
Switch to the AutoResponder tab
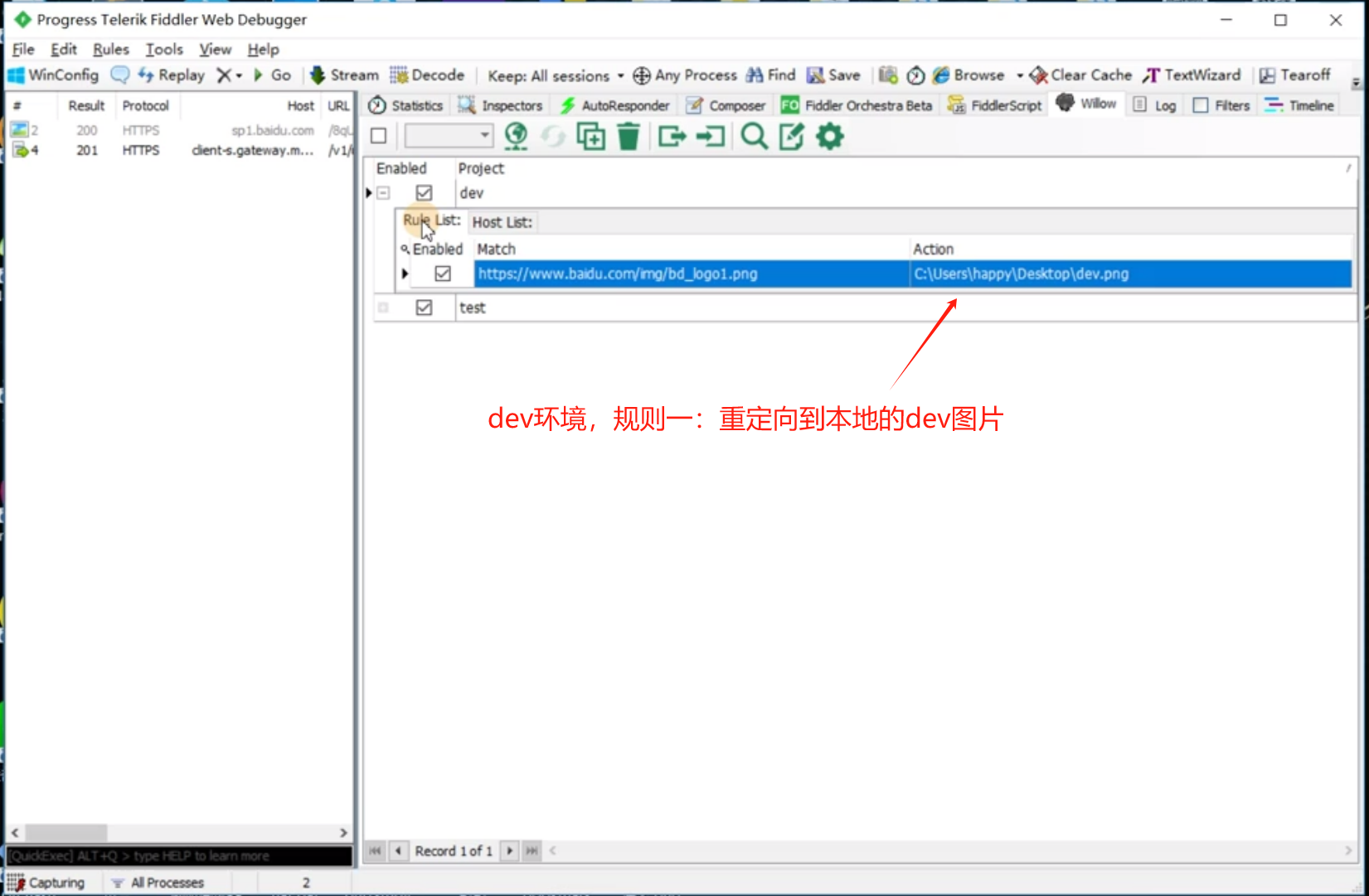click(x=614, y=105)
